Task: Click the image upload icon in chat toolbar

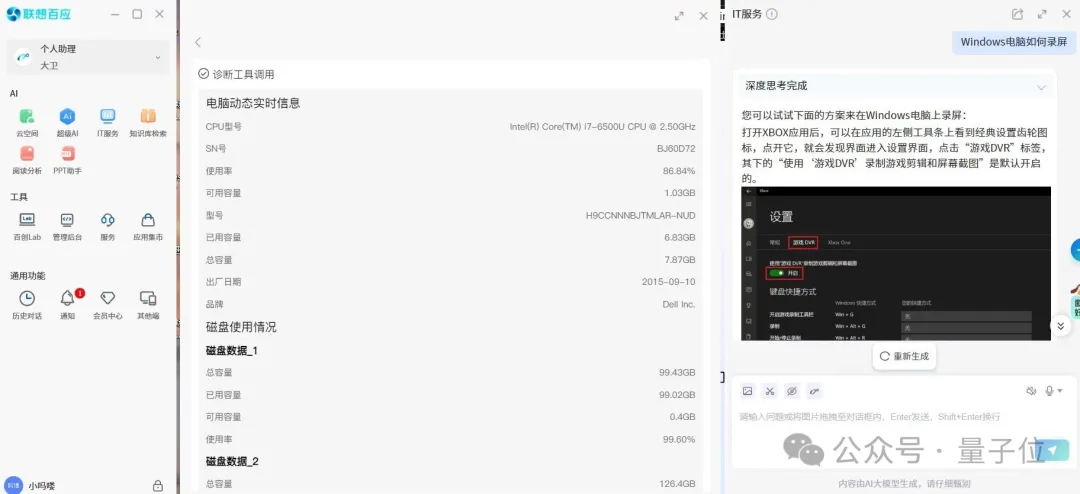Action: (x=747, y=391)
